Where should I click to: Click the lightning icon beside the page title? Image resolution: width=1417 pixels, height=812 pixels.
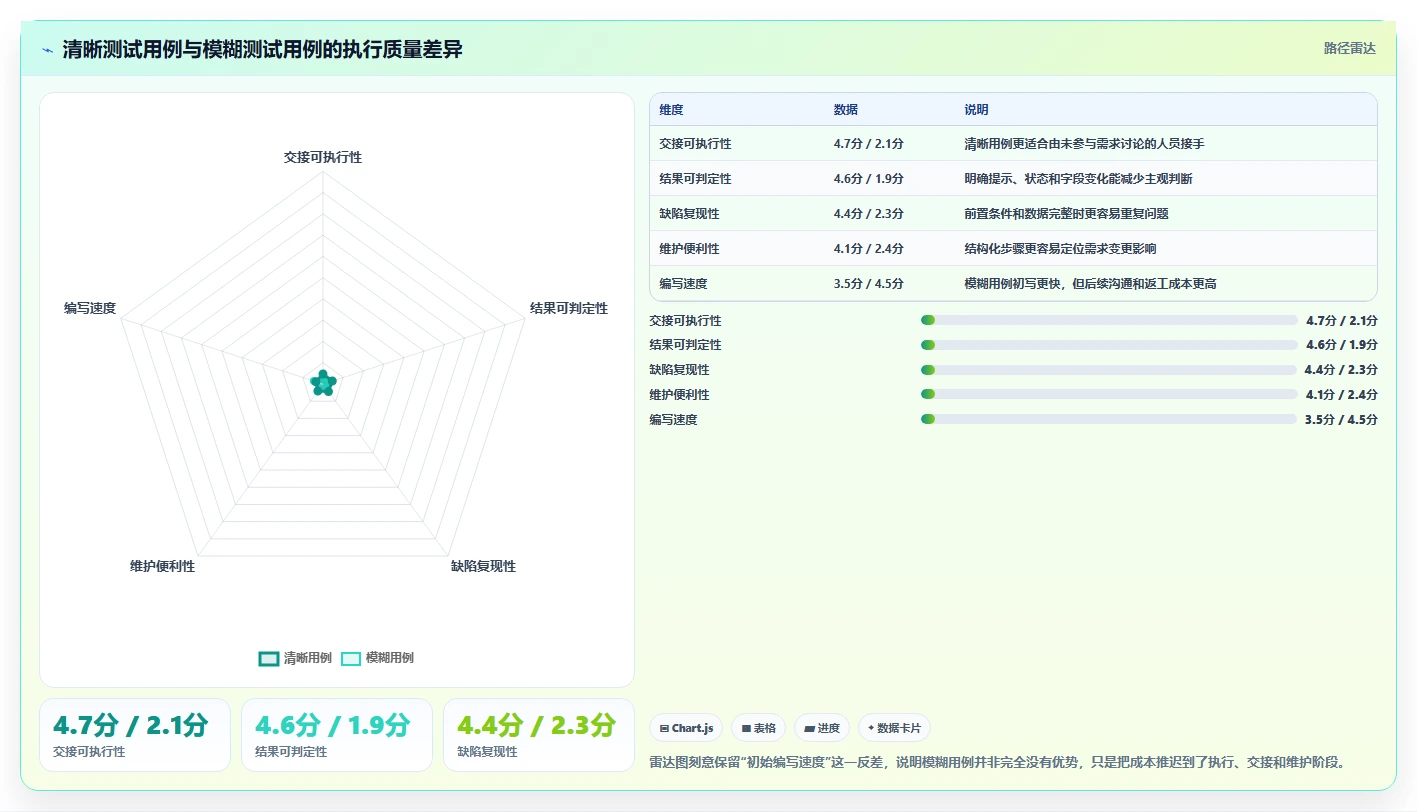tap(47, 50)
